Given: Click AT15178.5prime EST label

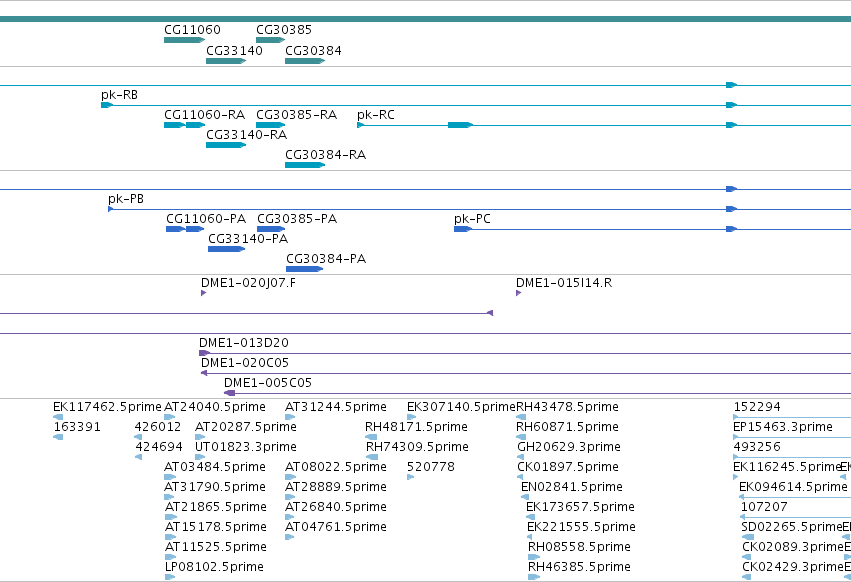Looking at the screenshot, I should tap(215, 527).
